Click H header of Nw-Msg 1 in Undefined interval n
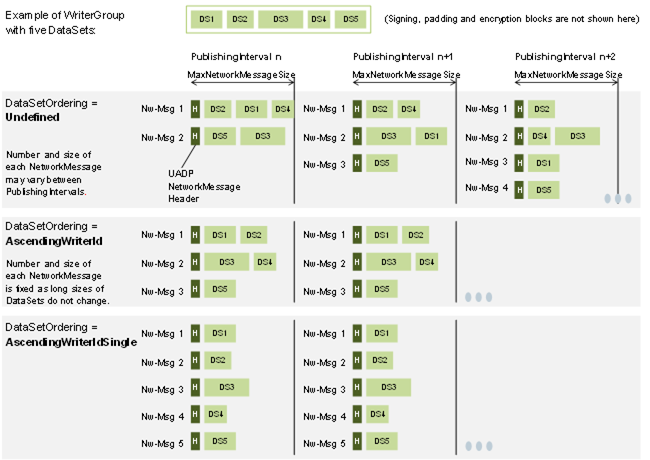The image size is (650, 460). click(195, 108)
